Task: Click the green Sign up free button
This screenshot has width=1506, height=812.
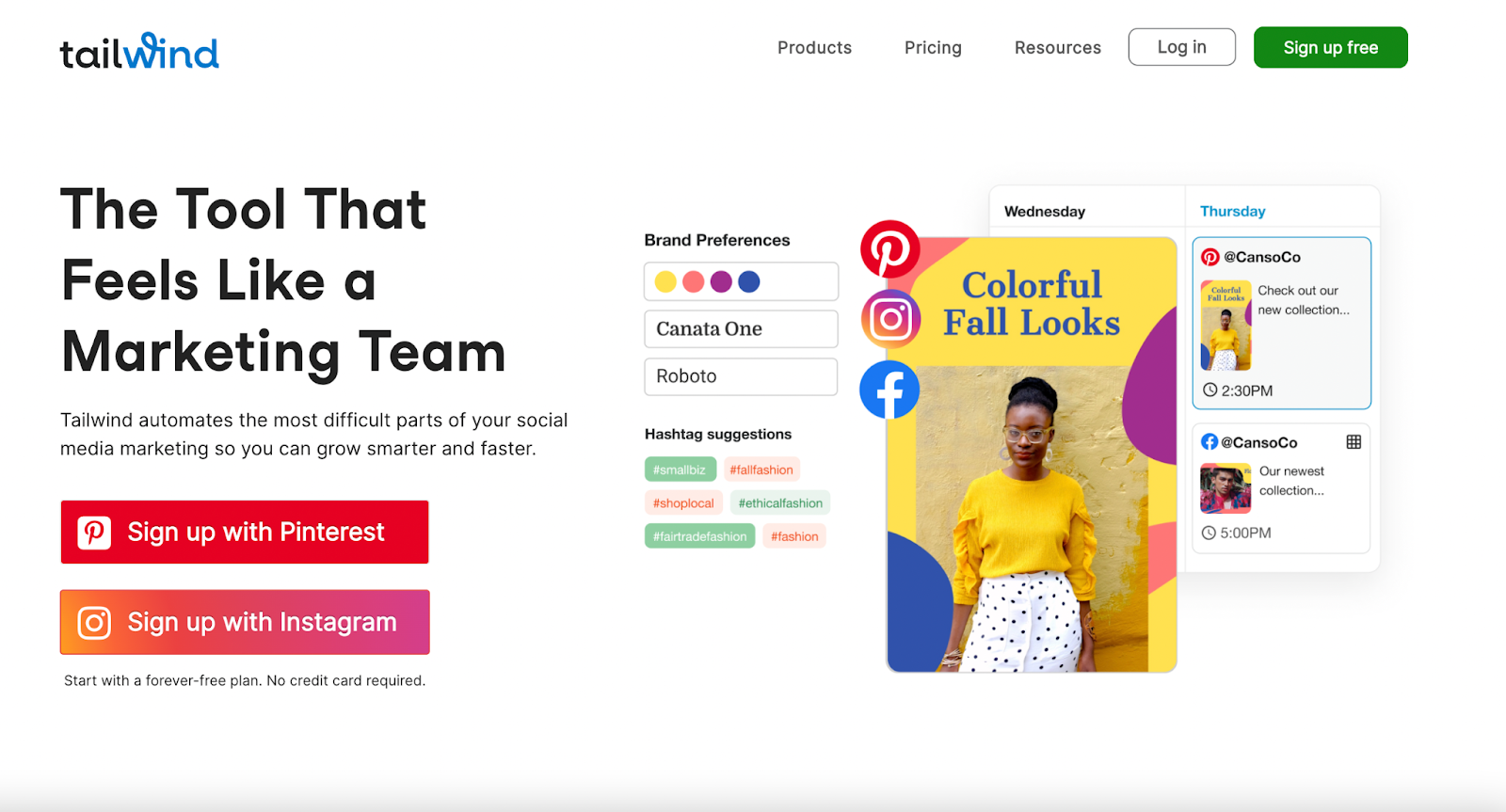Action: (1330, 47)
